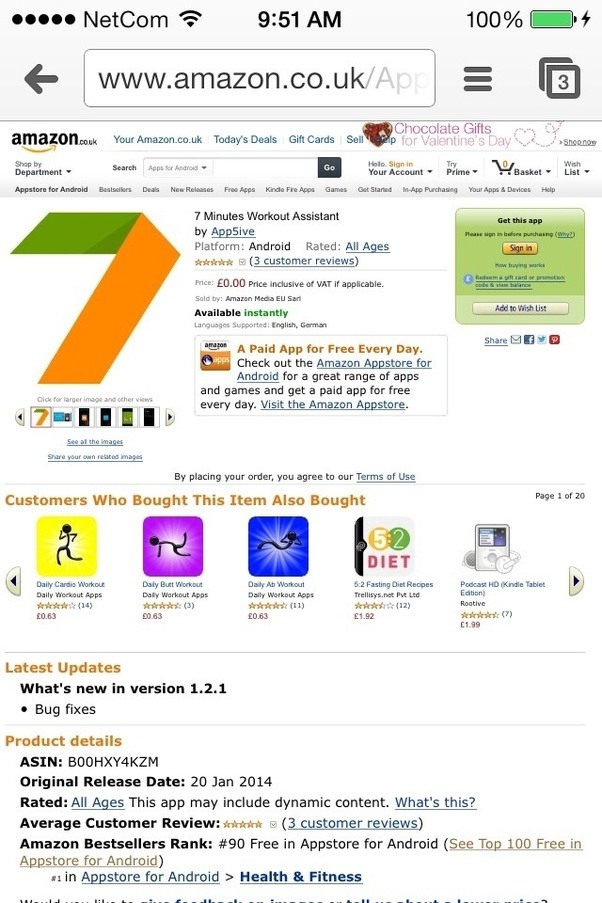The height and width of the screenshot is (903, 602).
Task: Expand the Shop by Department dropdown
Action: (43, 168)
